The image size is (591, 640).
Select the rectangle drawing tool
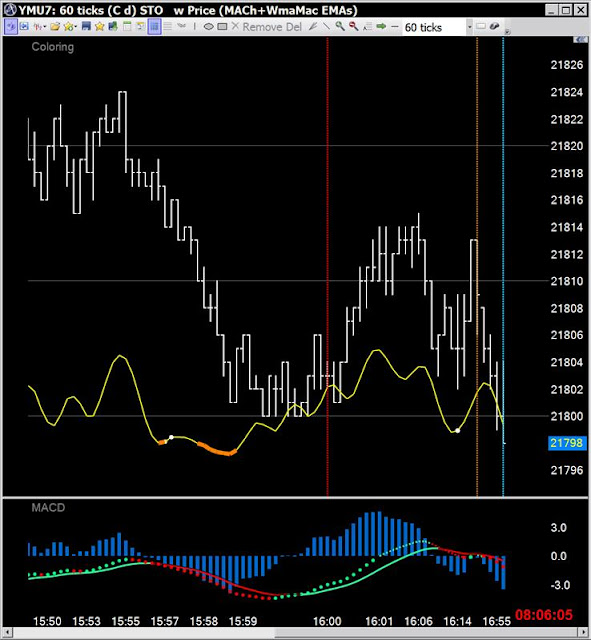[x=222, y=27]
